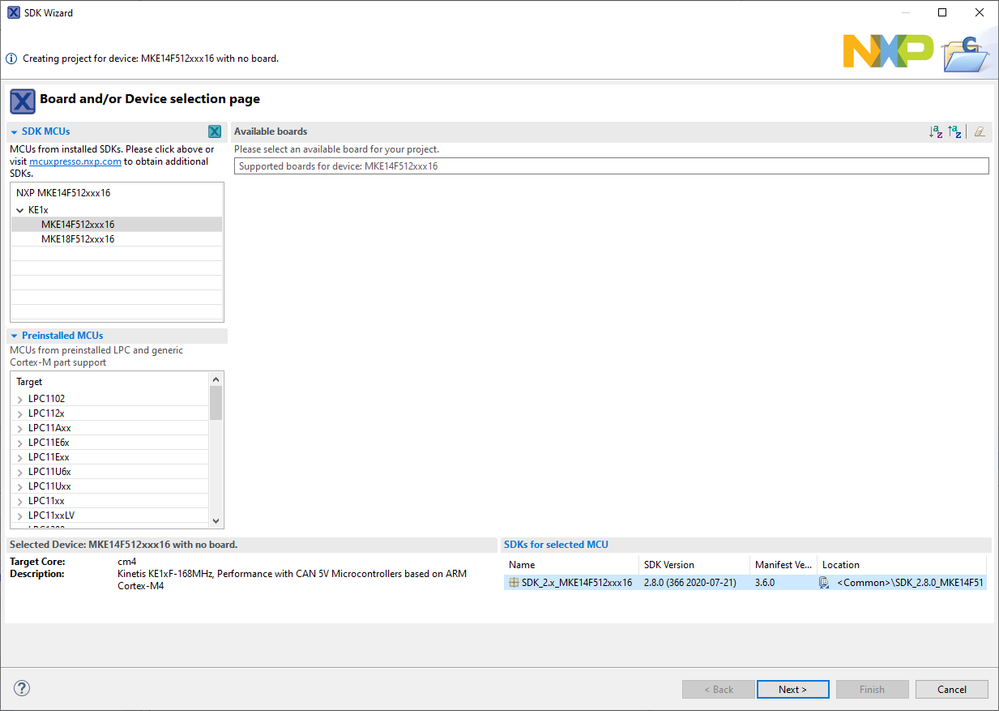999x711 pixels.
Task: Click the C project folder icon
Action: tap(967, 54)
